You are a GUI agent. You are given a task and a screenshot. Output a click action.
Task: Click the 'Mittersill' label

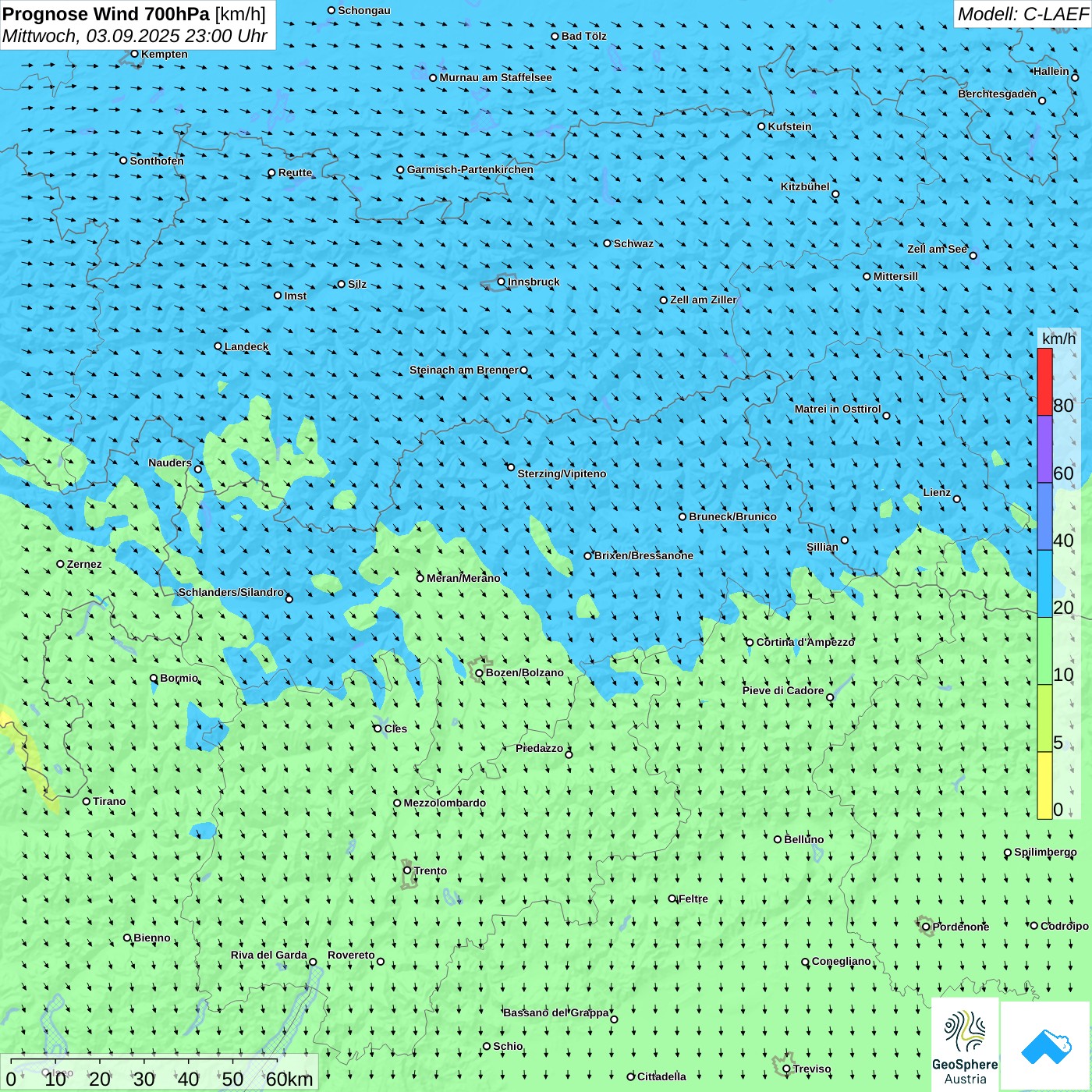[x=895, y=276]
